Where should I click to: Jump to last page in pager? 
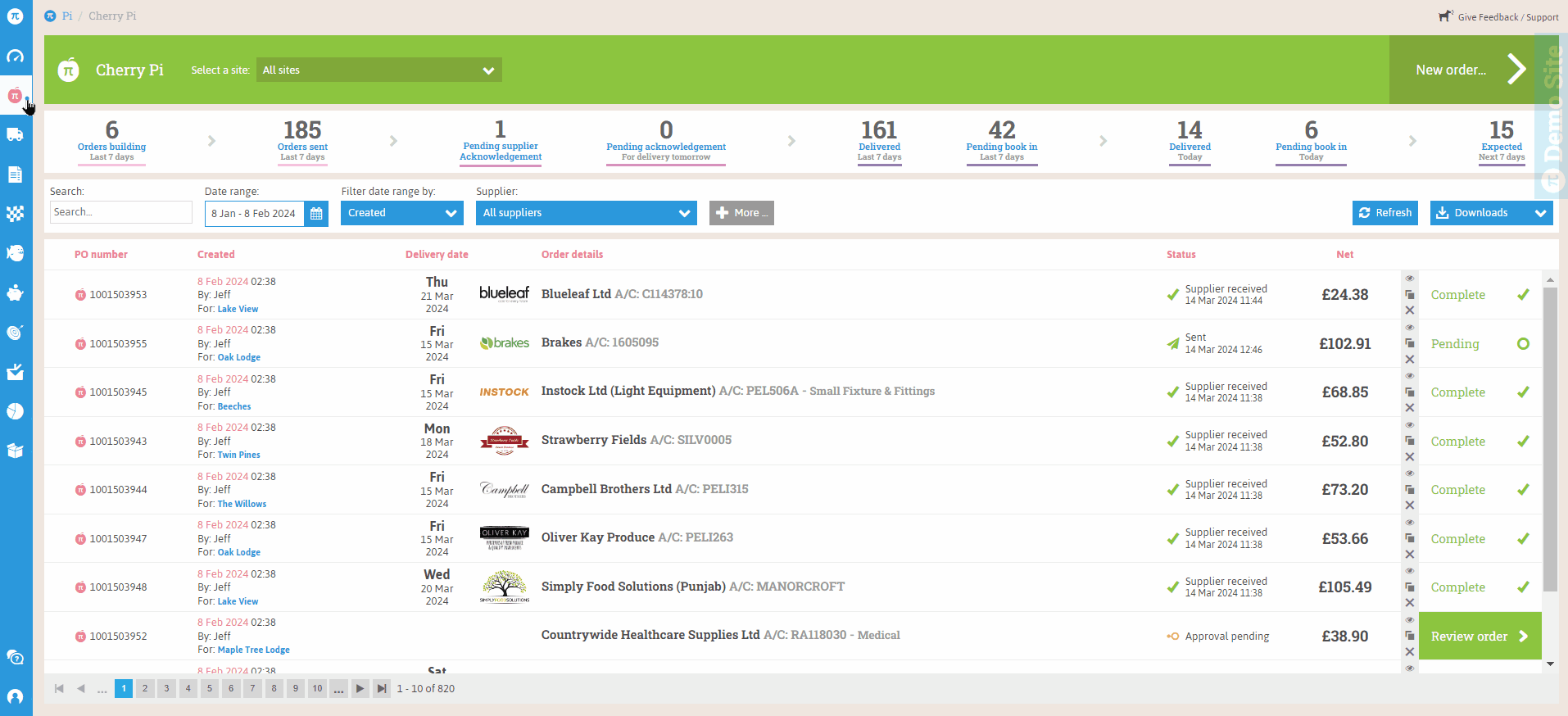[x=382, y=688]
